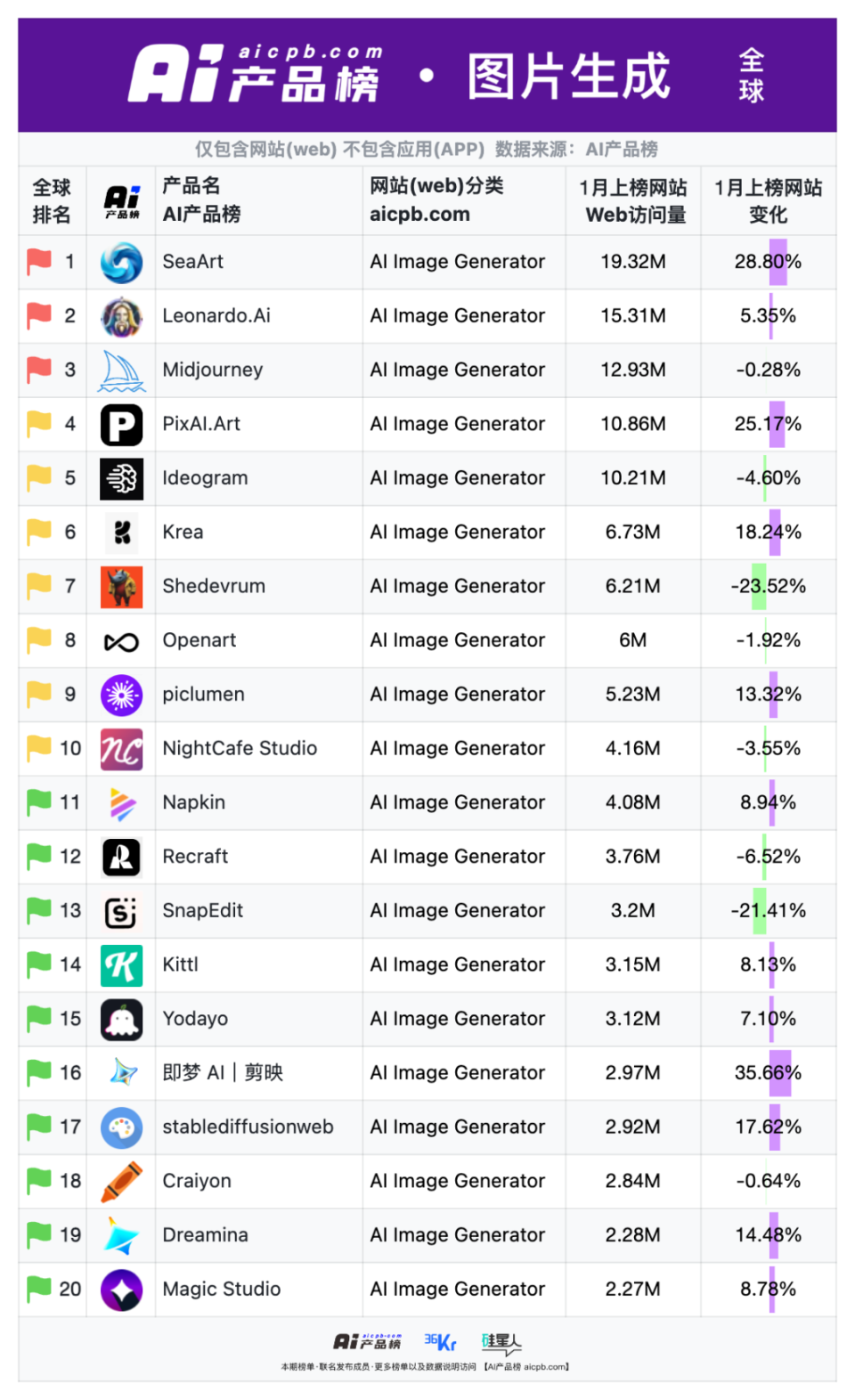This screenshot has height=1400, width=855.
Task: Click the stablediffusionweb product name
Action: pos(248,1127)
